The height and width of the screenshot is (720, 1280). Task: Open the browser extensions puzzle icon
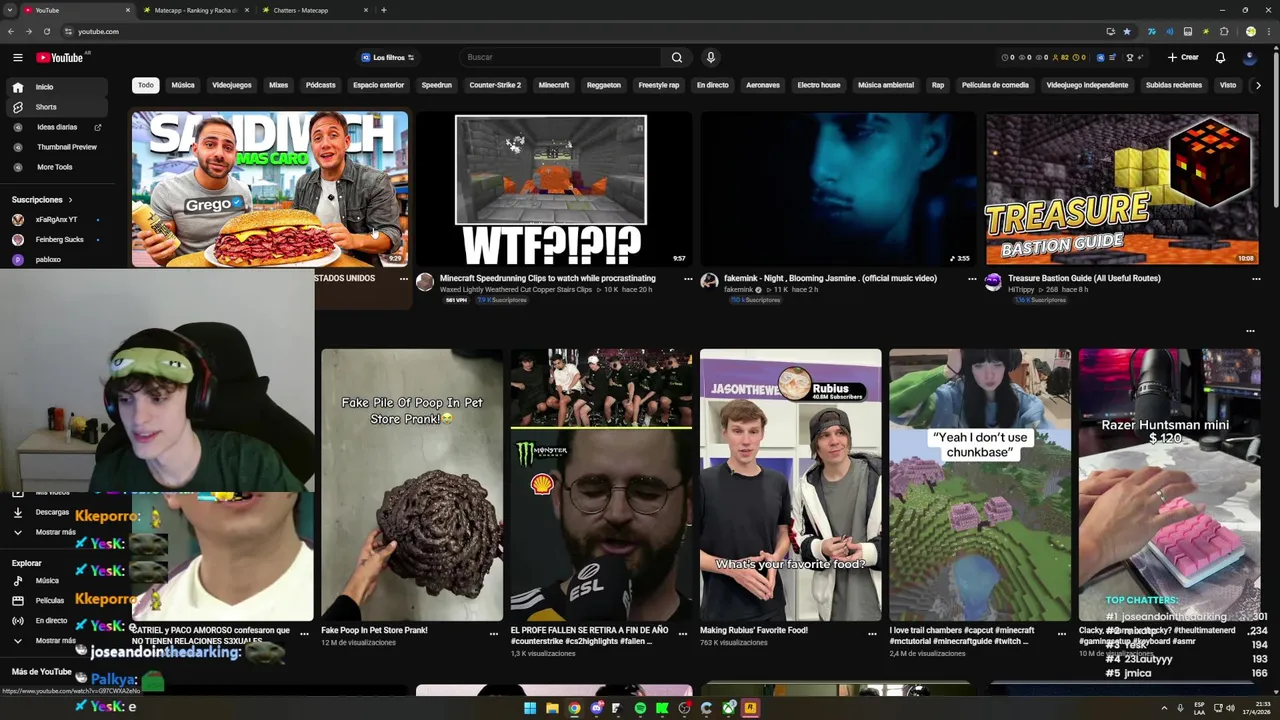pyautogui.click(x=1224, y=31)
